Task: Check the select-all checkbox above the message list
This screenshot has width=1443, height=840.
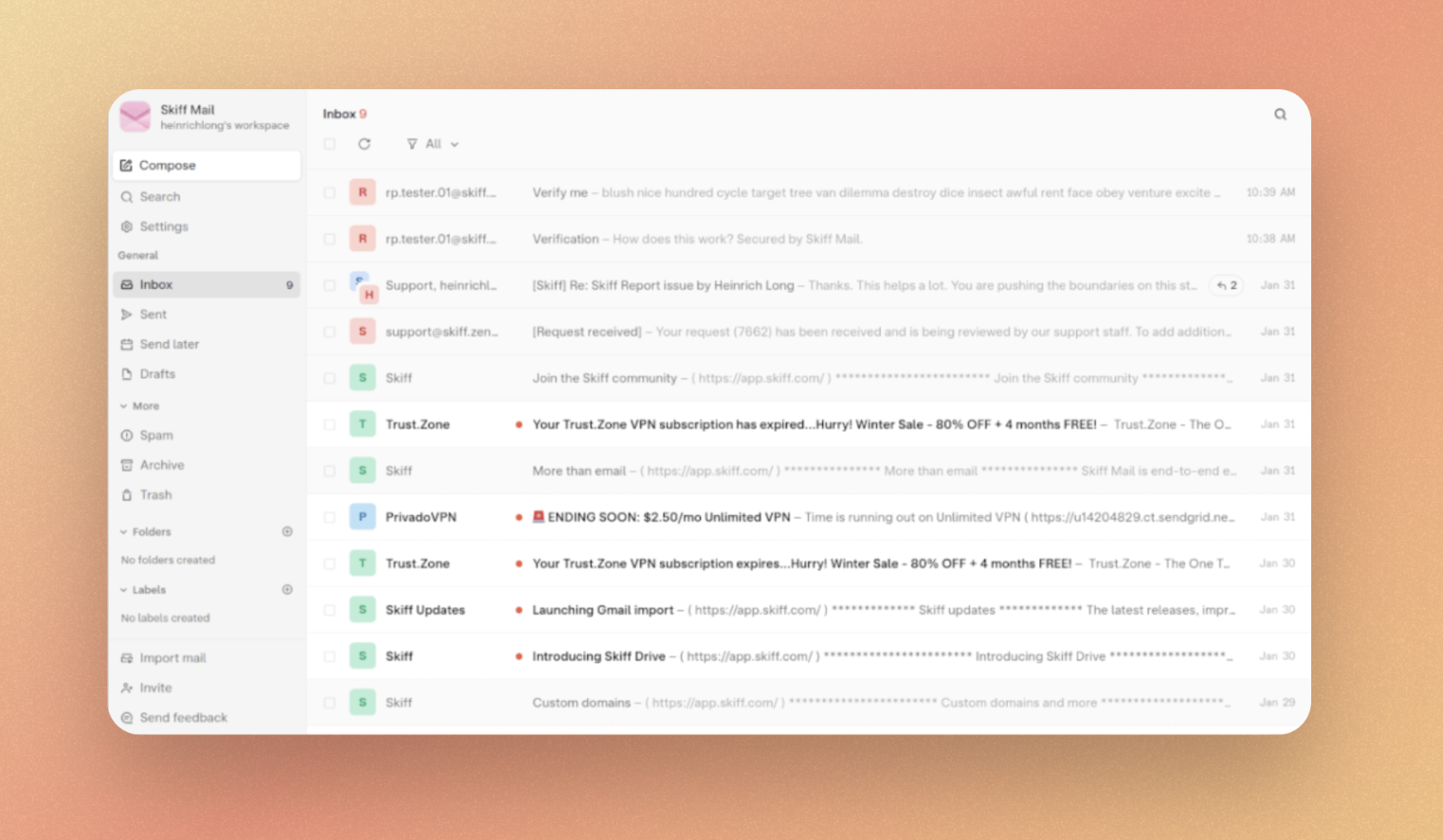Action: (329, 143)
